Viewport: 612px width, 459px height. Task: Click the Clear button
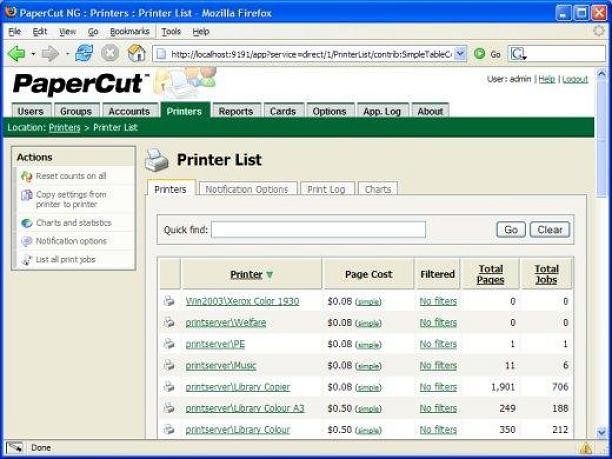click(550, 230)
